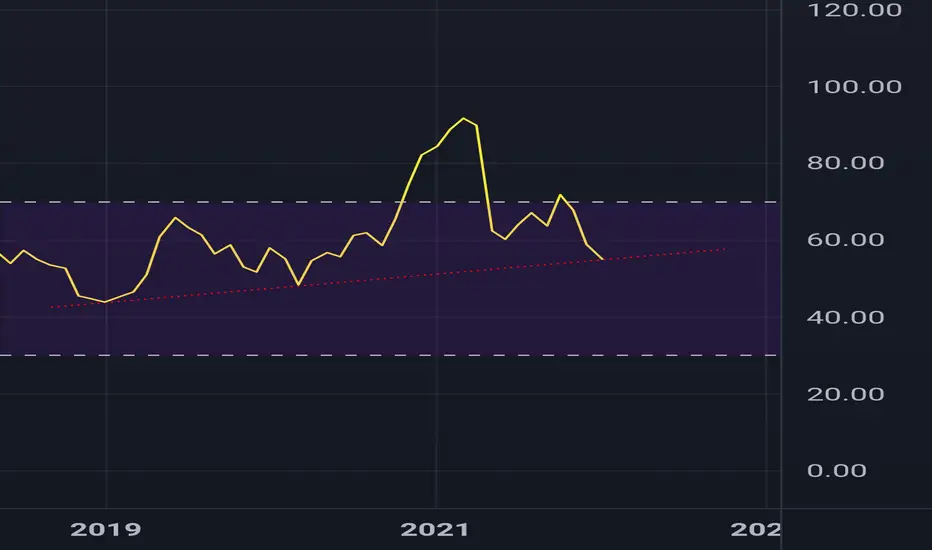Click the 20.00 price scale label
Viewport: 932px width, 550px height.
pos(846,394)
